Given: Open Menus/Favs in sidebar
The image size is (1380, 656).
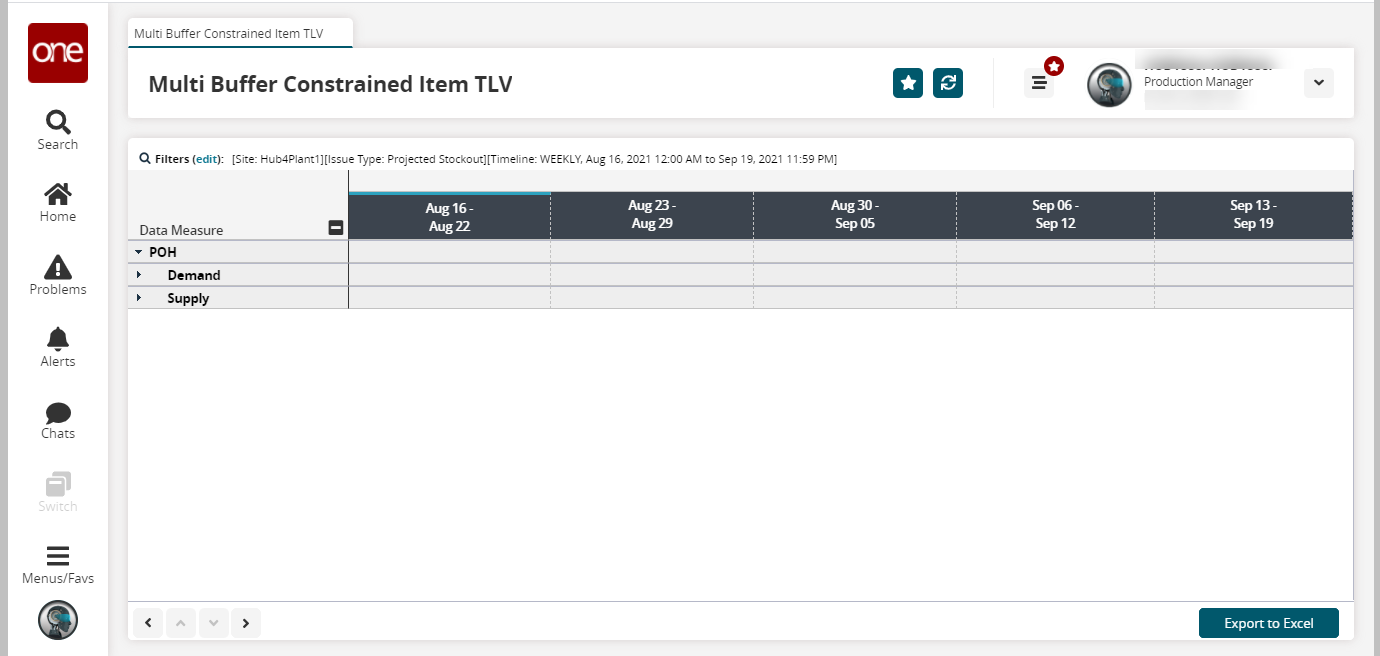Looking at the screenshot, I should click(x=58, y=565).
